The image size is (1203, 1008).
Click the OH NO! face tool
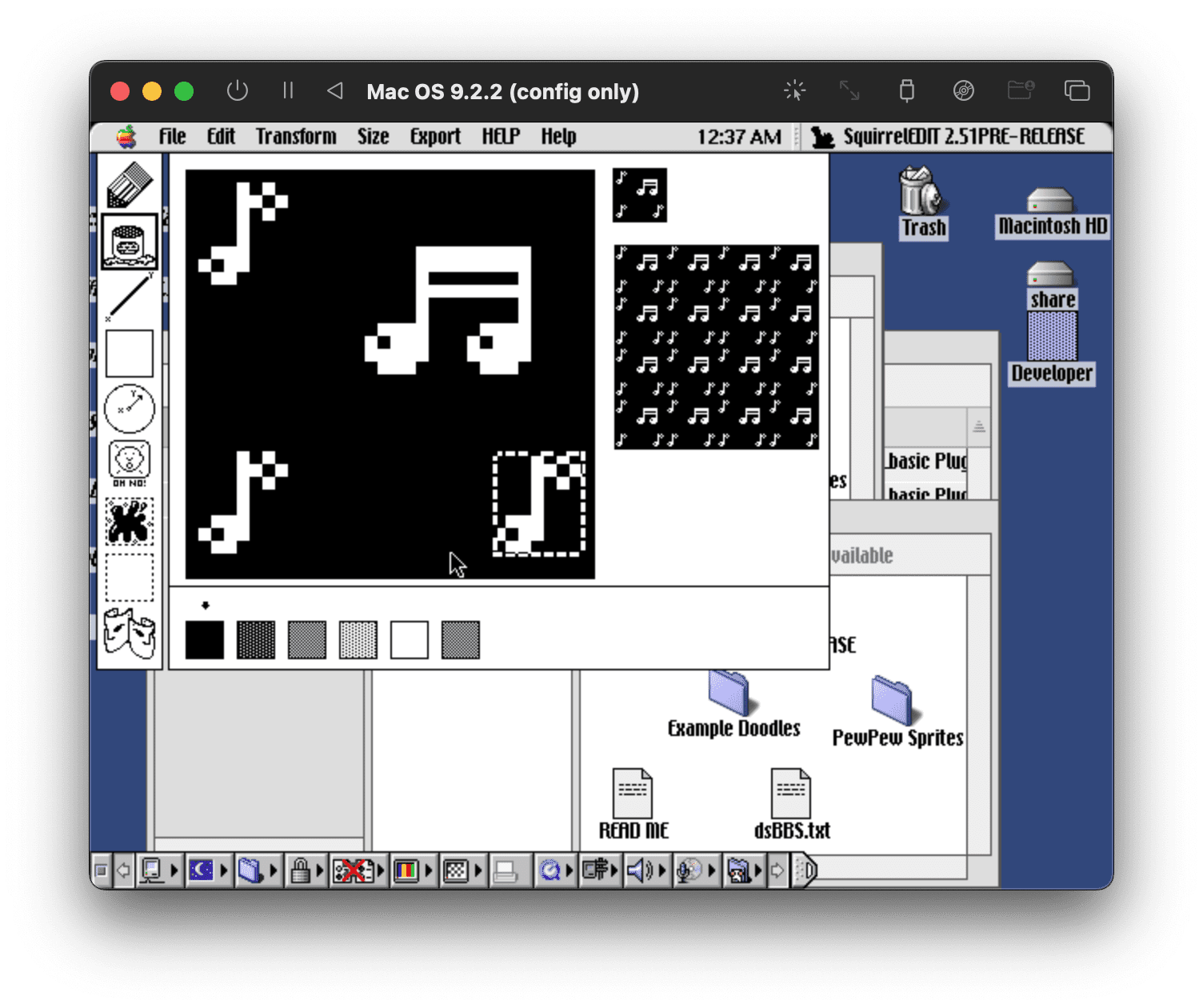click(x=129, y=464)
